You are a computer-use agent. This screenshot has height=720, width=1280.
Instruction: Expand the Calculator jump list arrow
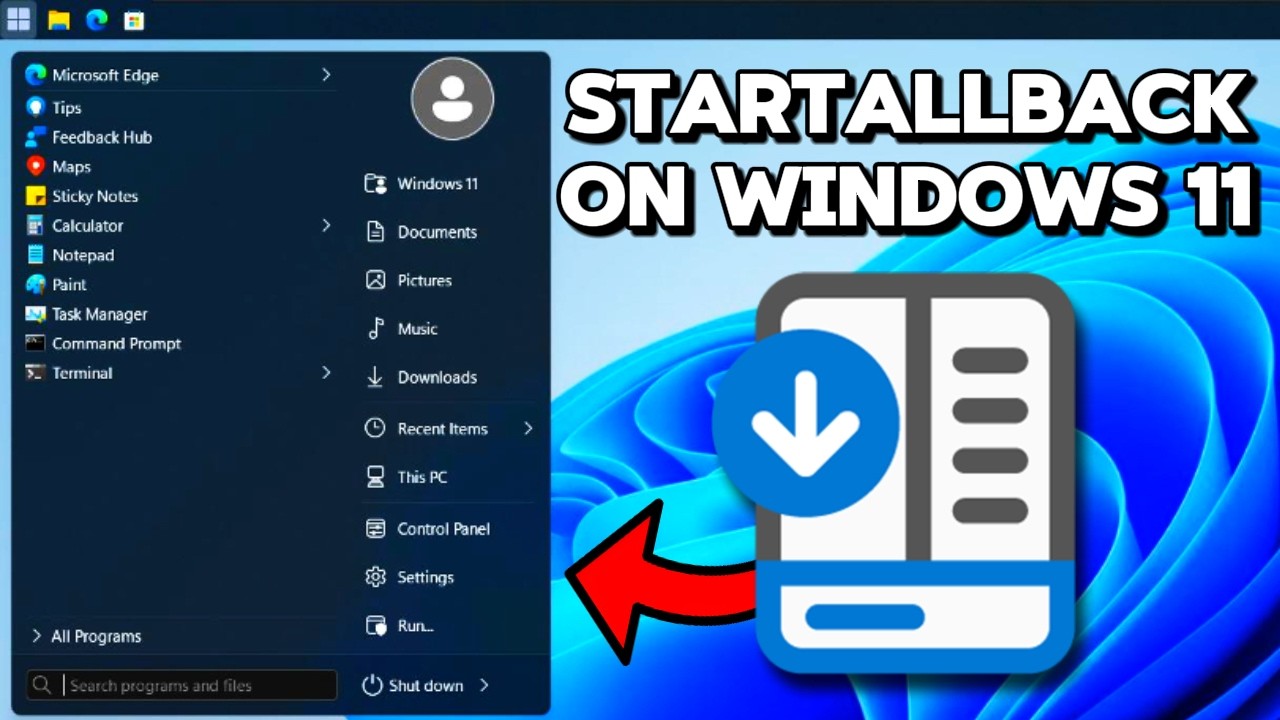(326, 225)
